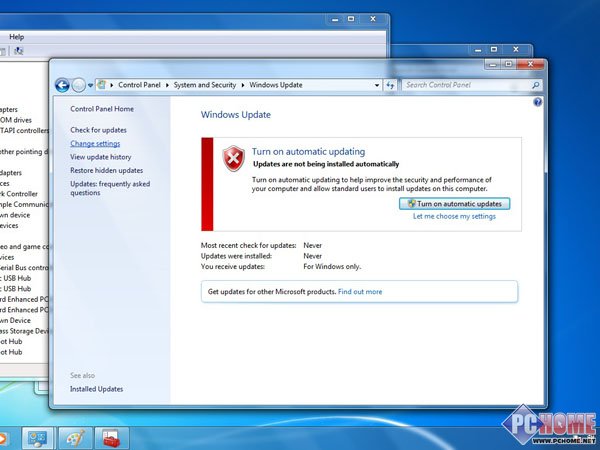Minimize the Windows Update window
Screen dimensions: 600x450
click(493, 64)
